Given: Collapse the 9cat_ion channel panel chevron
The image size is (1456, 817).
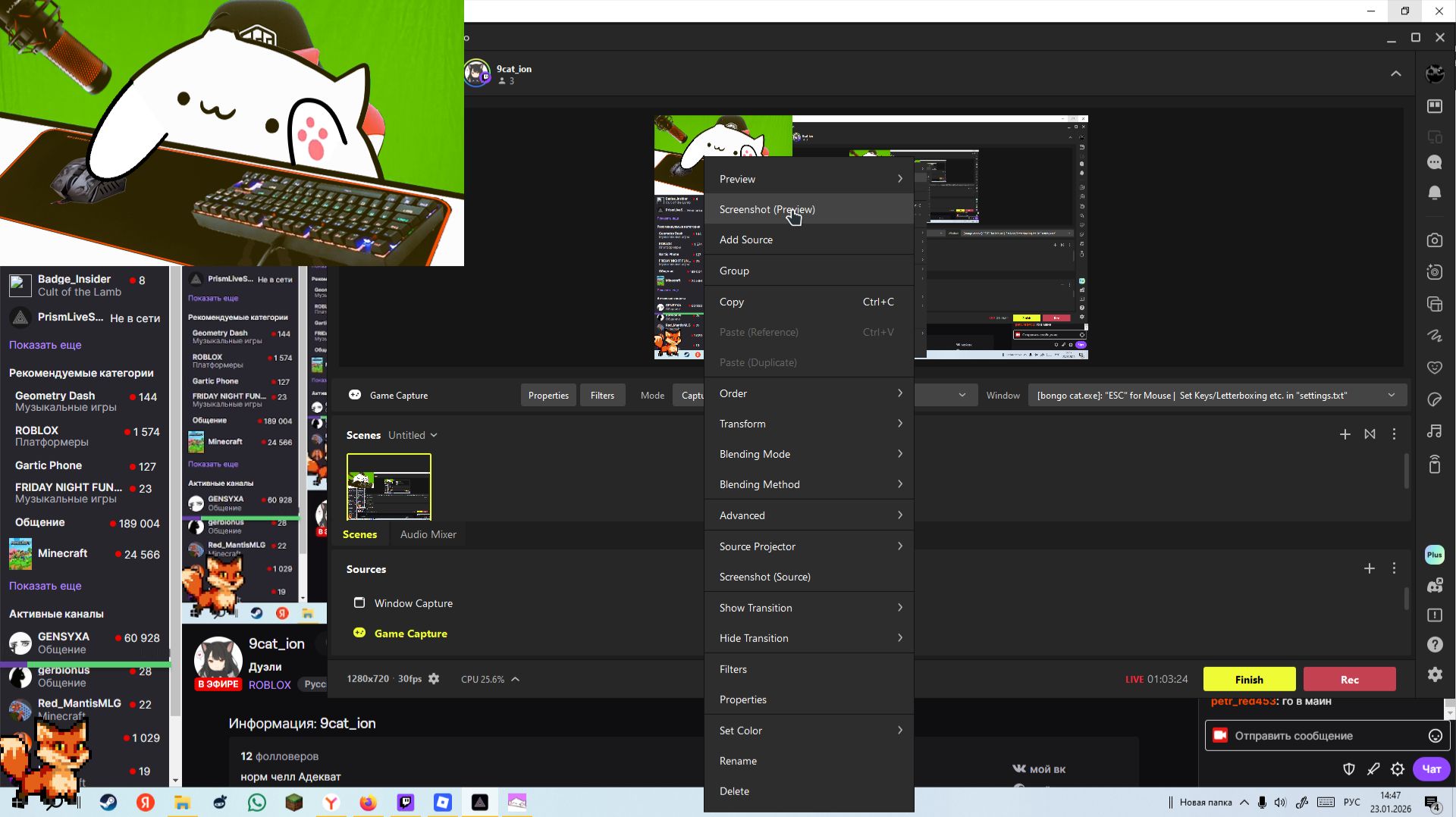Looking at the screenshot, I should point(1395,74).
